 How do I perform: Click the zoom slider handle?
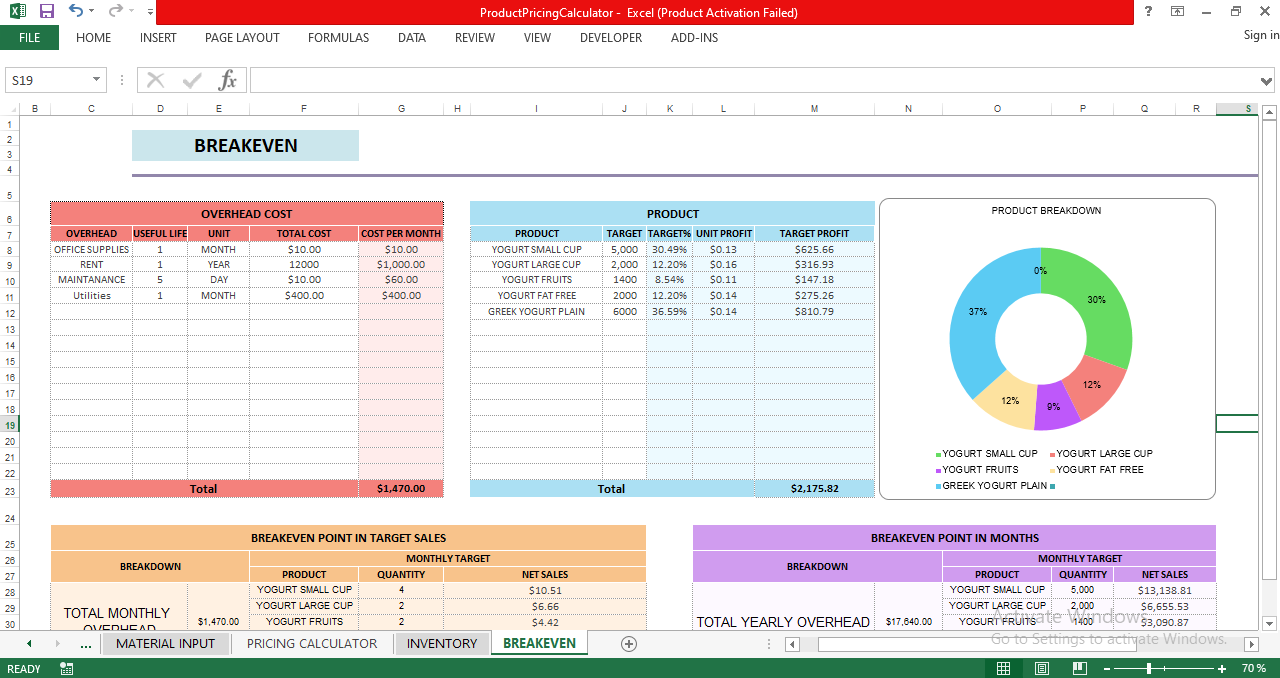coord(1150,668)
